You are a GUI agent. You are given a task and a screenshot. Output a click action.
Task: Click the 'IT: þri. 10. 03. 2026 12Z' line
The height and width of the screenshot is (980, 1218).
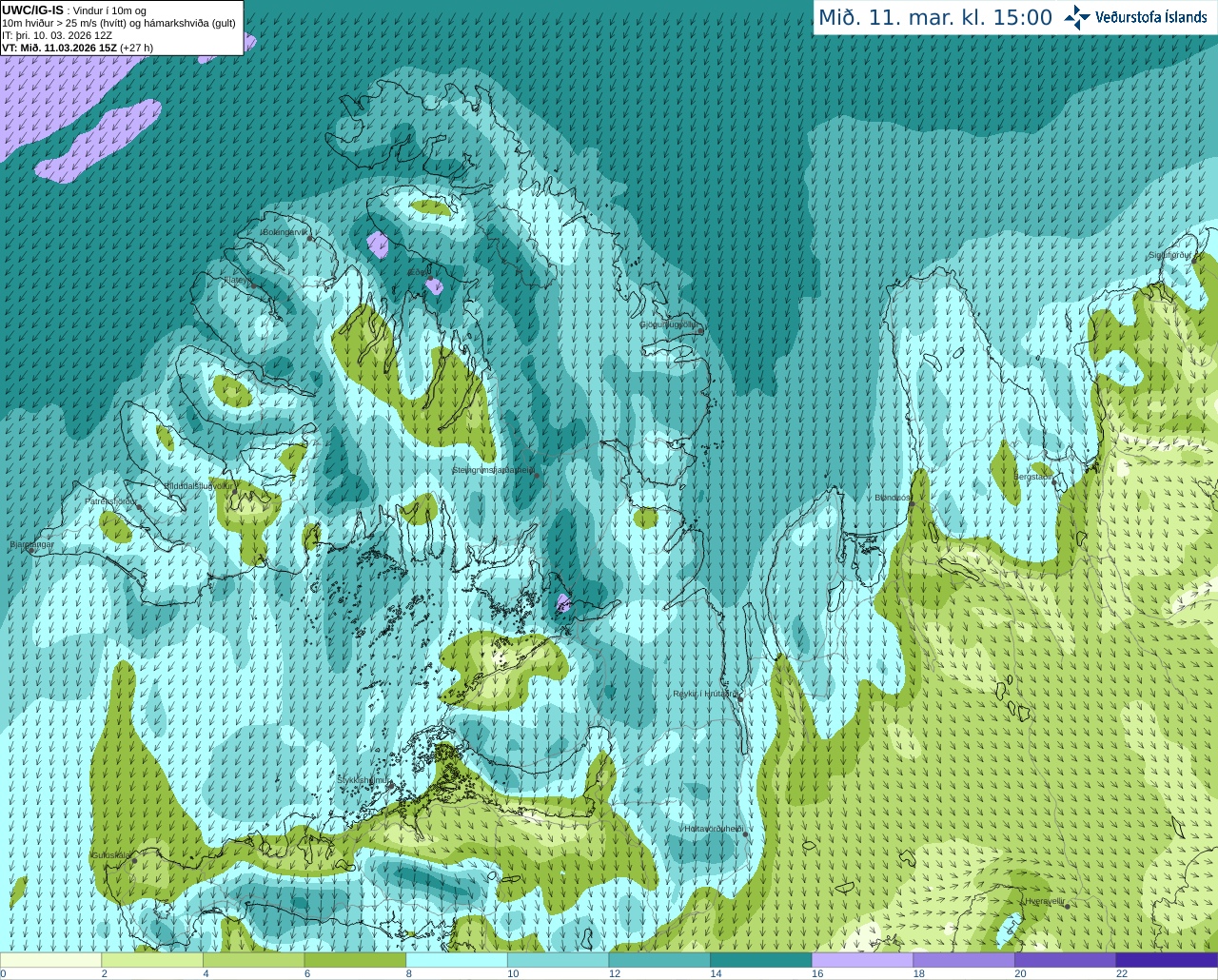click(57, 35)
